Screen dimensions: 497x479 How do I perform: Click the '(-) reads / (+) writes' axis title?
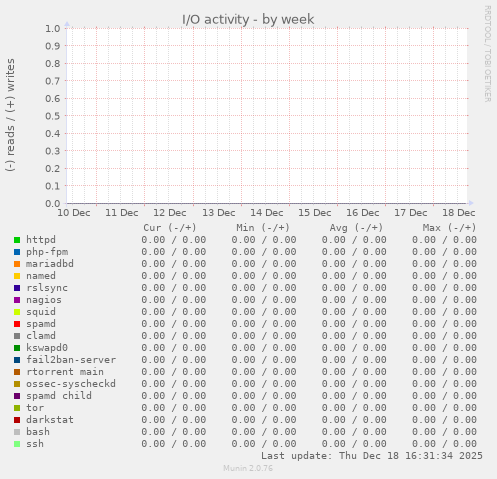10,115
